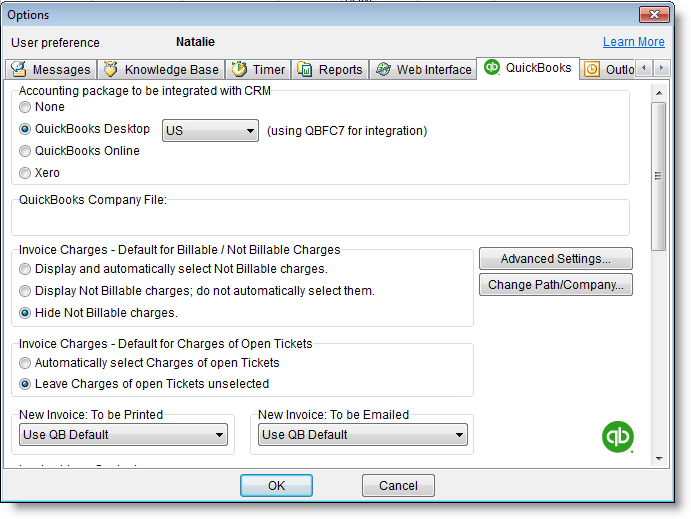This screenshot has height=519, width=691.
Task: Select Automatically select Charges of open Tickets
Action: pos(26,363)
